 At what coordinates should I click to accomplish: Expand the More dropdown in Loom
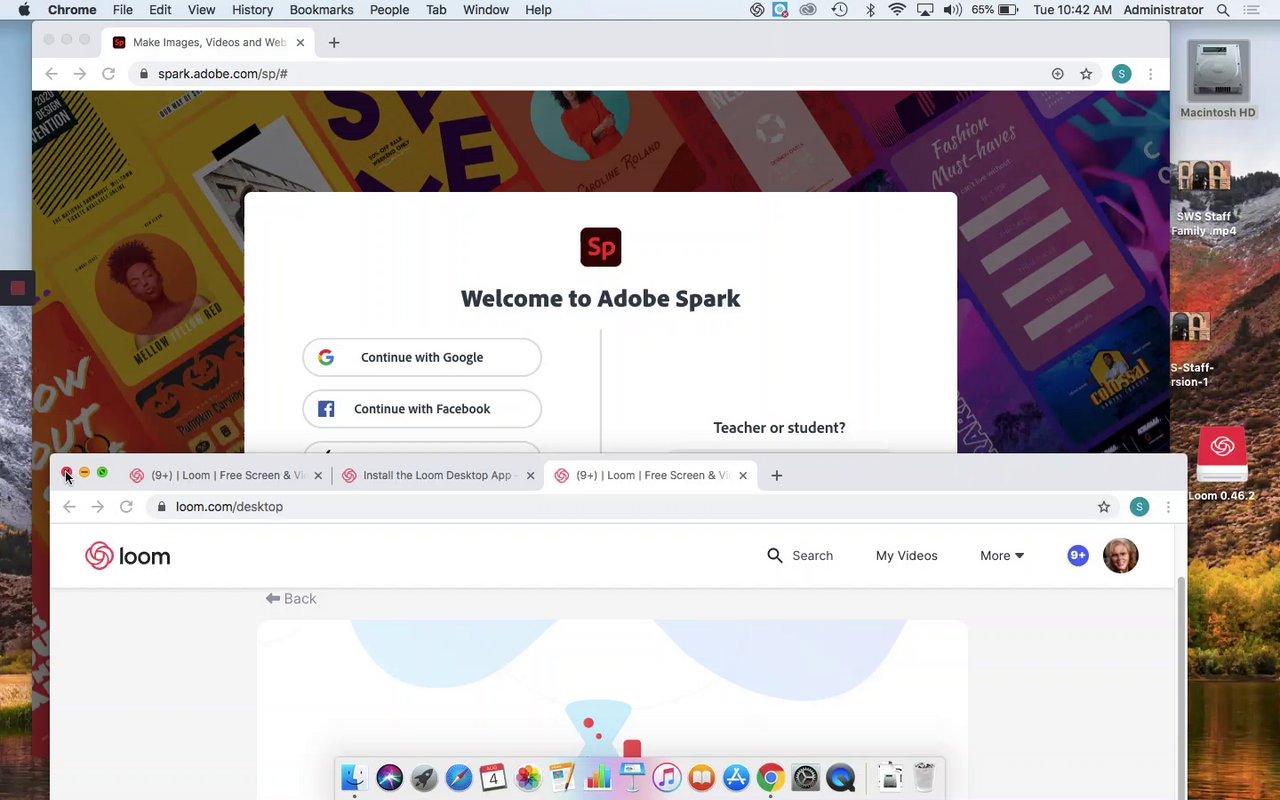pyautogui.click(x=1002, y=555)
